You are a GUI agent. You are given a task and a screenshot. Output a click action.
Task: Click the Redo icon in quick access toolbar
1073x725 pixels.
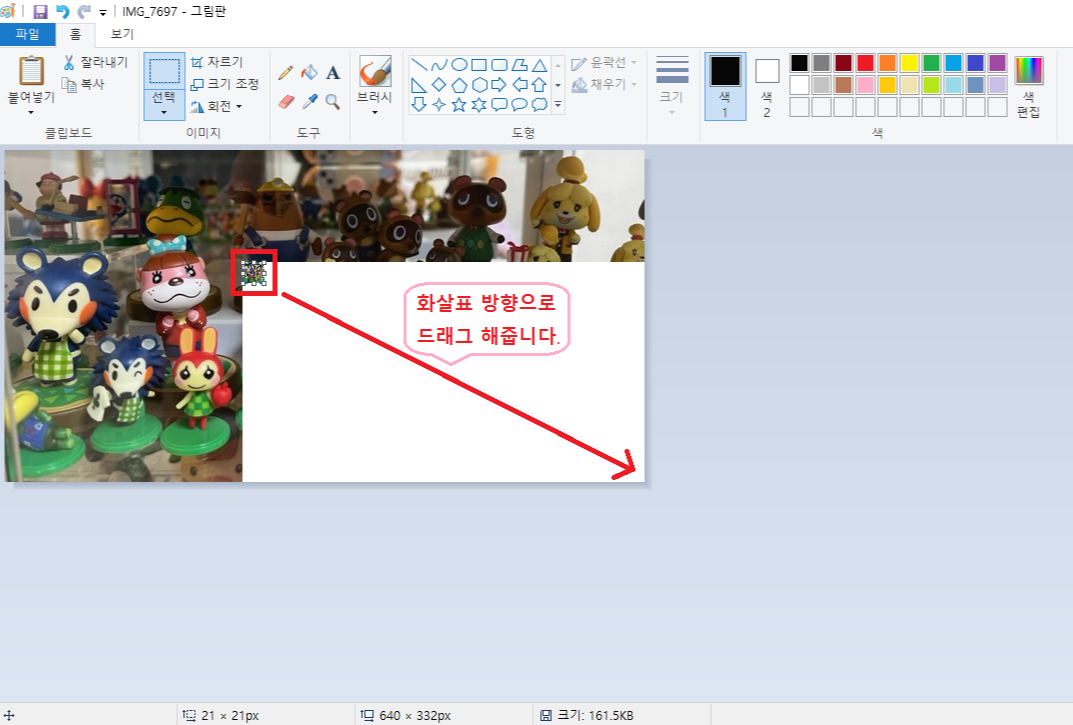pyautogui.click(x=84, y=12)
